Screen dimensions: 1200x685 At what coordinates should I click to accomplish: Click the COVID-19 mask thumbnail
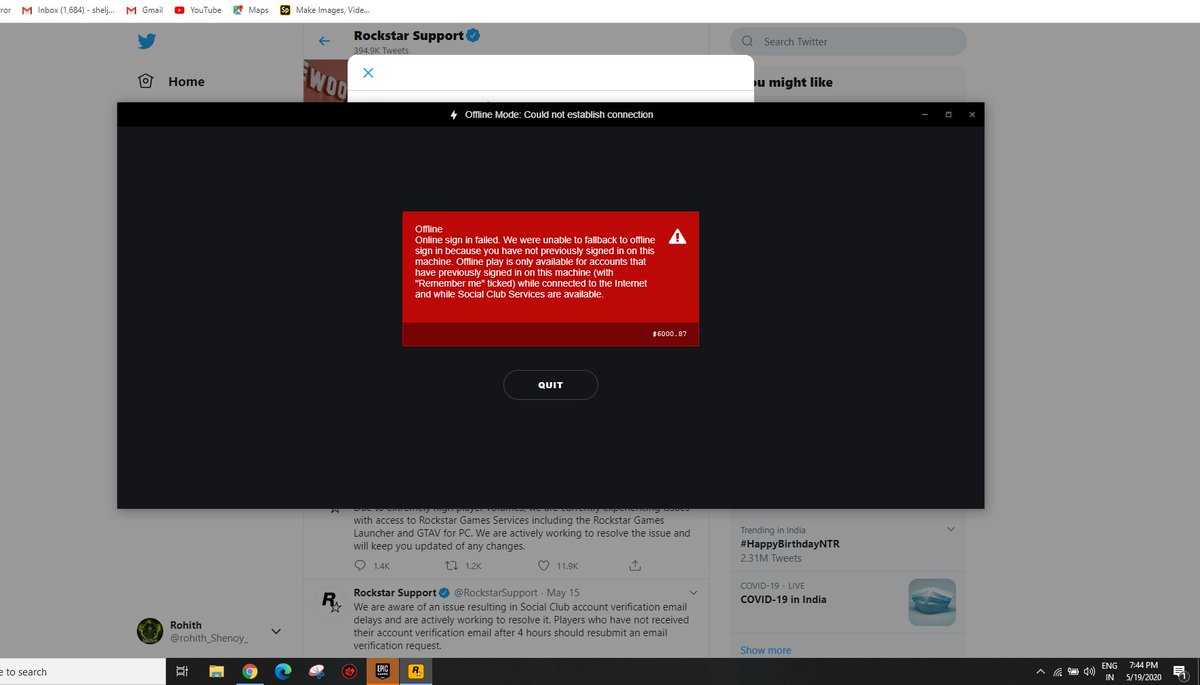point(932,602)
